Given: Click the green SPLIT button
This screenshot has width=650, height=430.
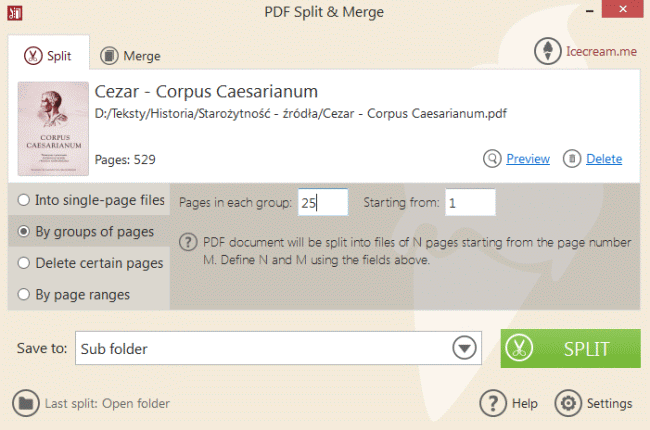Looking at the screenshot, I should click(x=570, y=349).
